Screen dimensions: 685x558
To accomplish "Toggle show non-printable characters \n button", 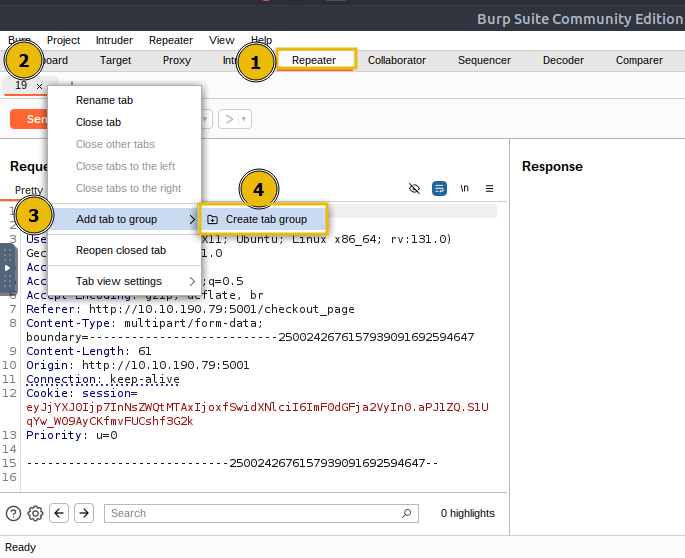I will tap(464, 188).
